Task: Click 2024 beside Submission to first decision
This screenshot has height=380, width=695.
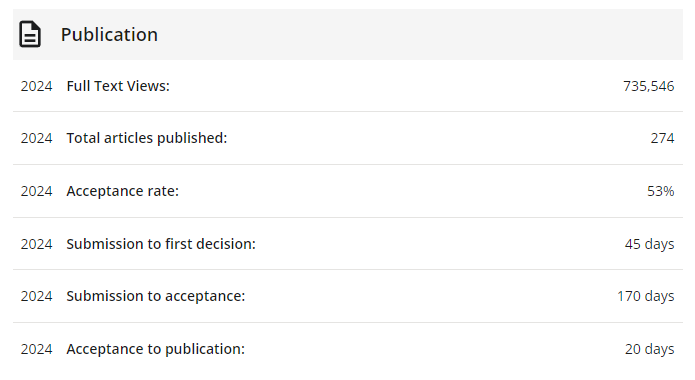Action: pos(36,243)
